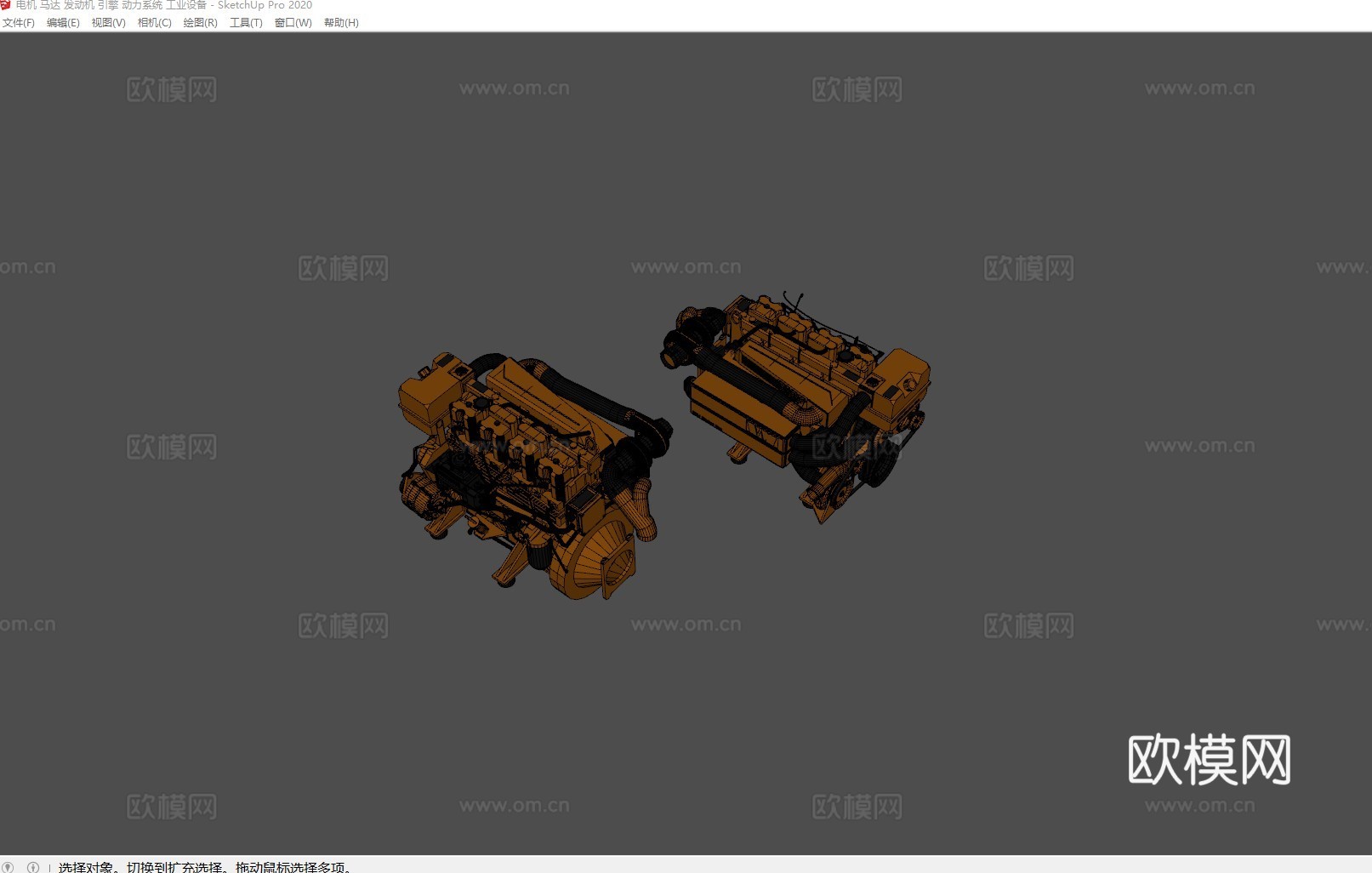Click the geo-location pin icon in status bar
1372x873 pixels.
[9, 867]
